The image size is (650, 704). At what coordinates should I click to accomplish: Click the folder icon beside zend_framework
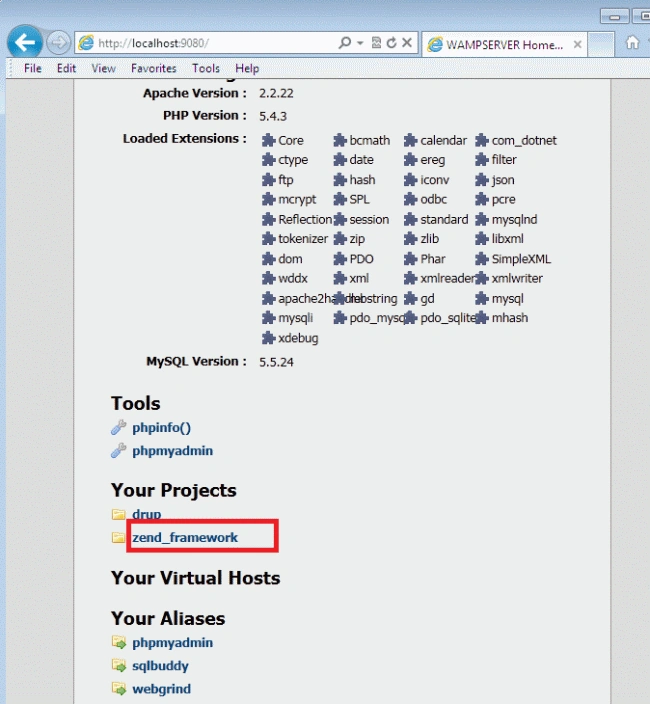[x=119, y=537]
